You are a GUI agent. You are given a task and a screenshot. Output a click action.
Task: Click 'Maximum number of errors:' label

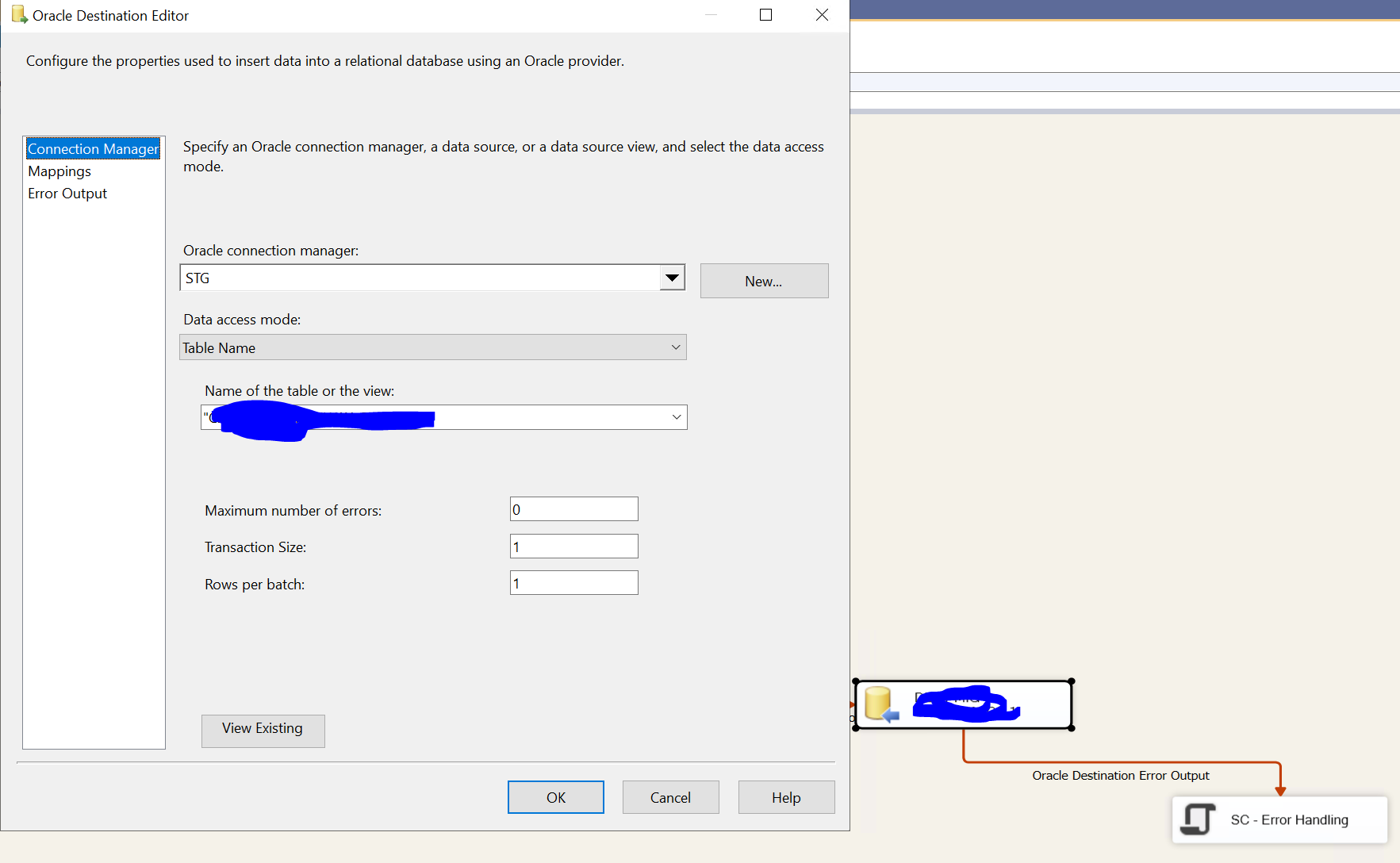pyautogui.click(x=293, y=511)
